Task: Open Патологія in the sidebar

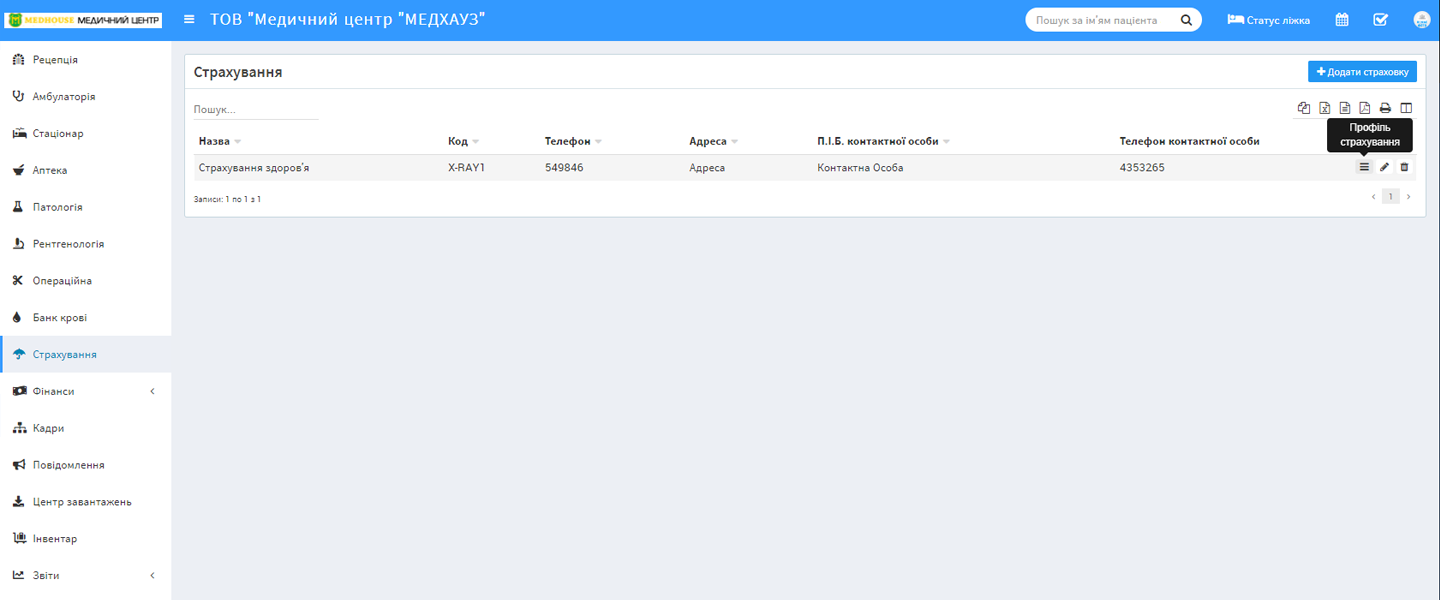Action: 86,208
